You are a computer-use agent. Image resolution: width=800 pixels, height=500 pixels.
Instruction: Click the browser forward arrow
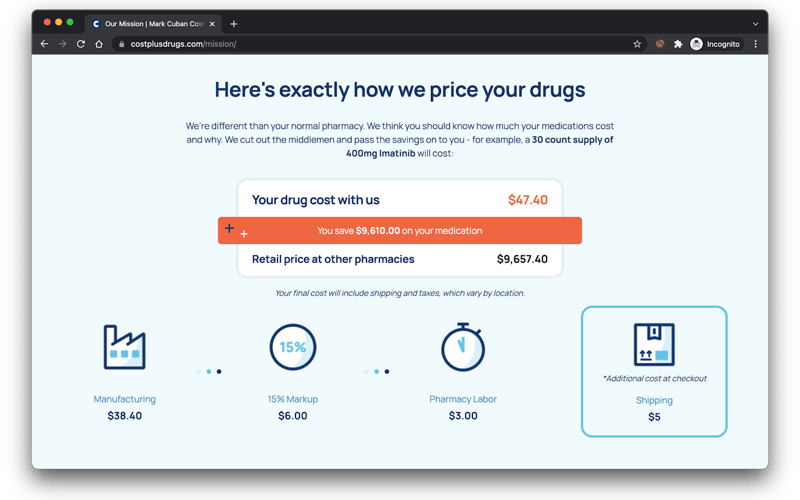62,44
